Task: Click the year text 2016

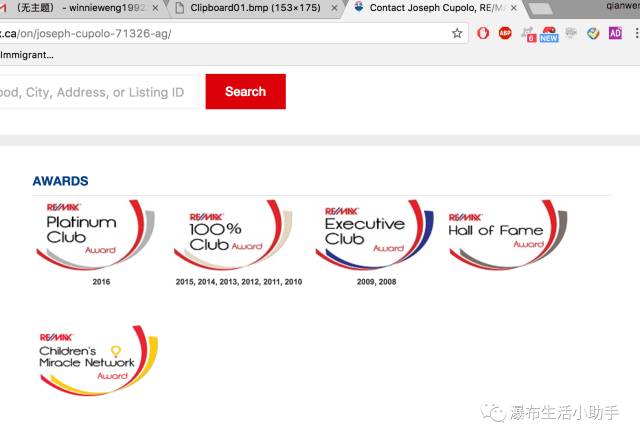Action: (101, 282)
